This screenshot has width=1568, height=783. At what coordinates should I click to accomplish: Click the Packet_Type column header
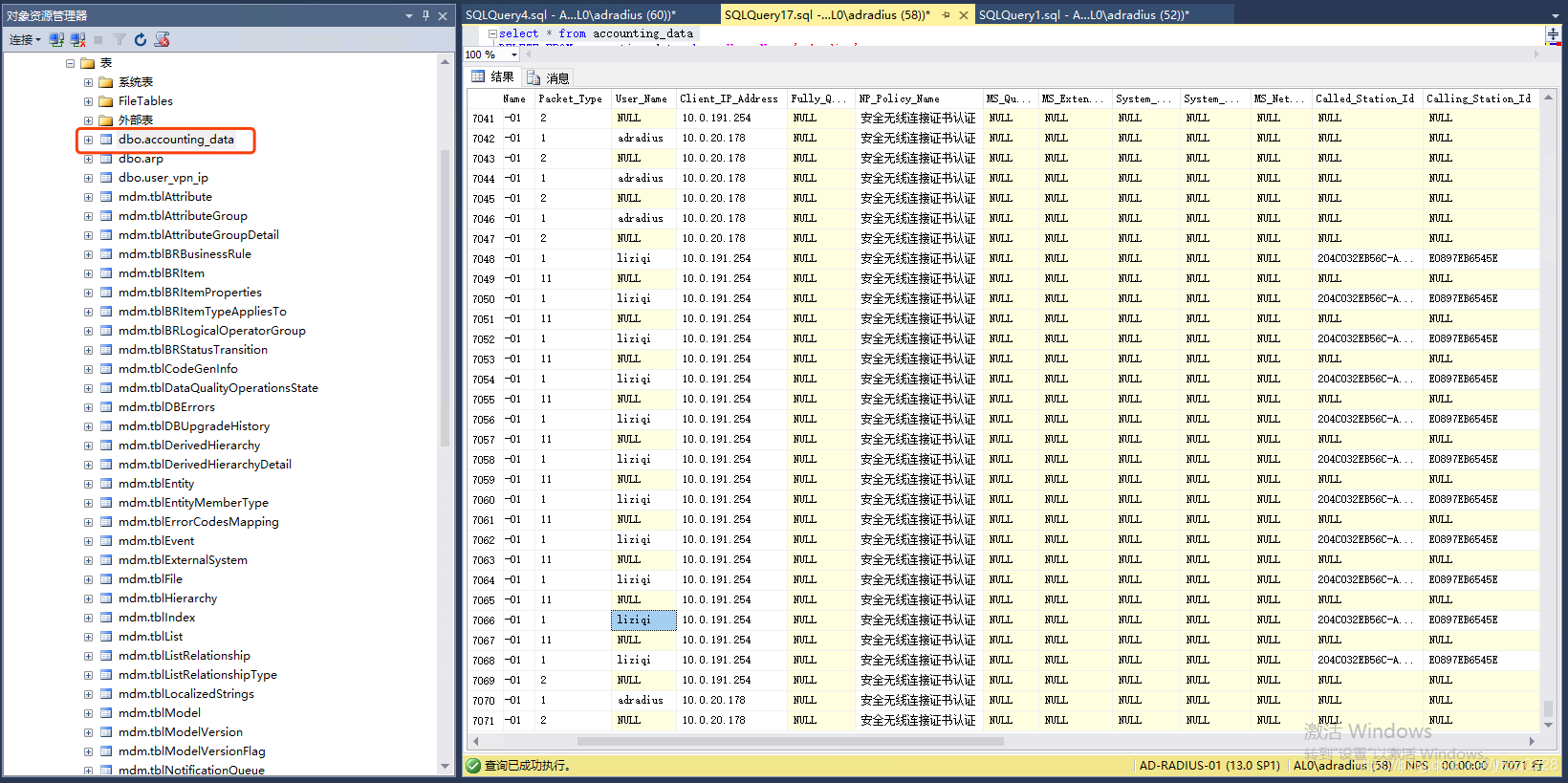[571, 98]
